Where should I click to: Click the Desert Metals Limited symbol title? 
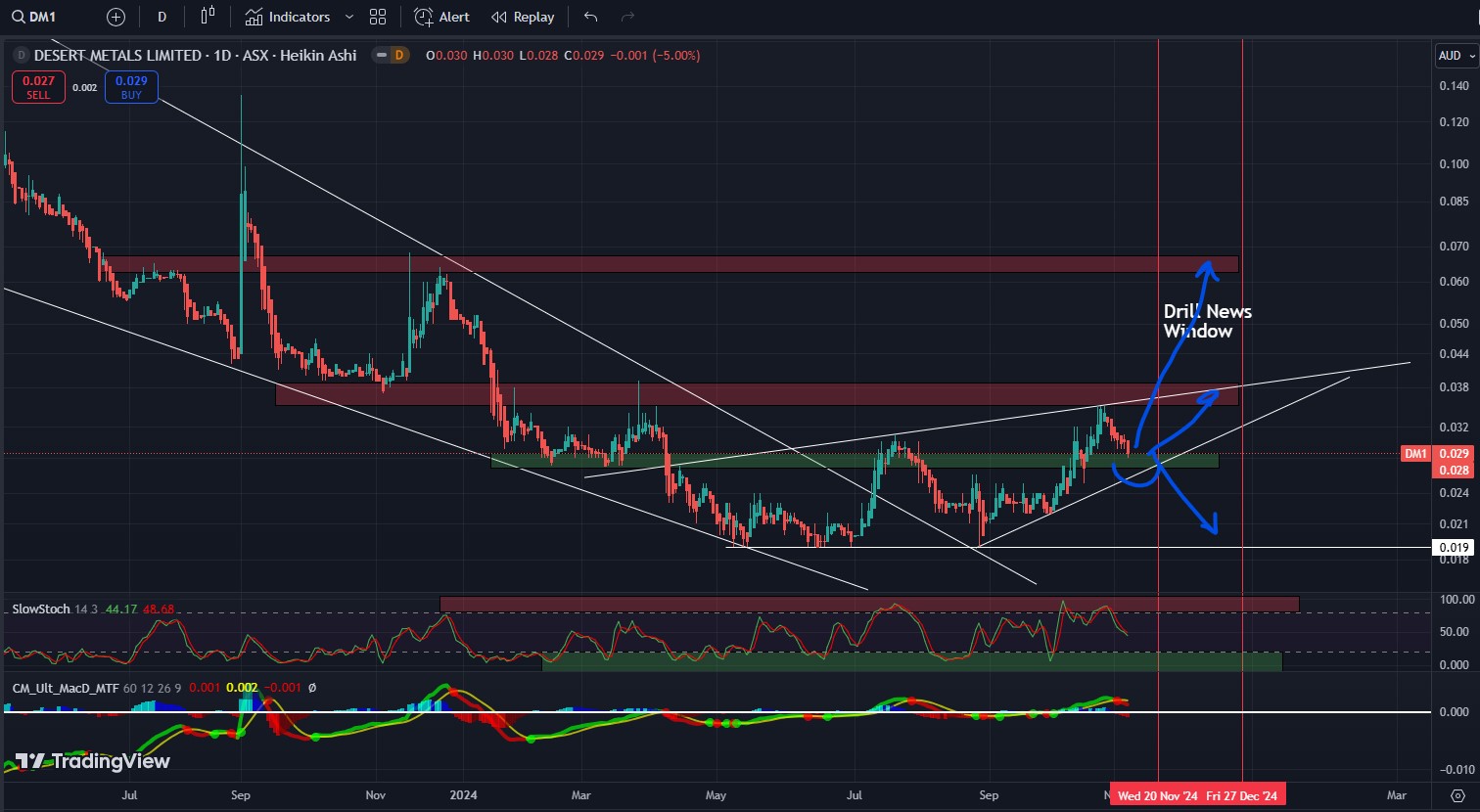coord(195,56)
